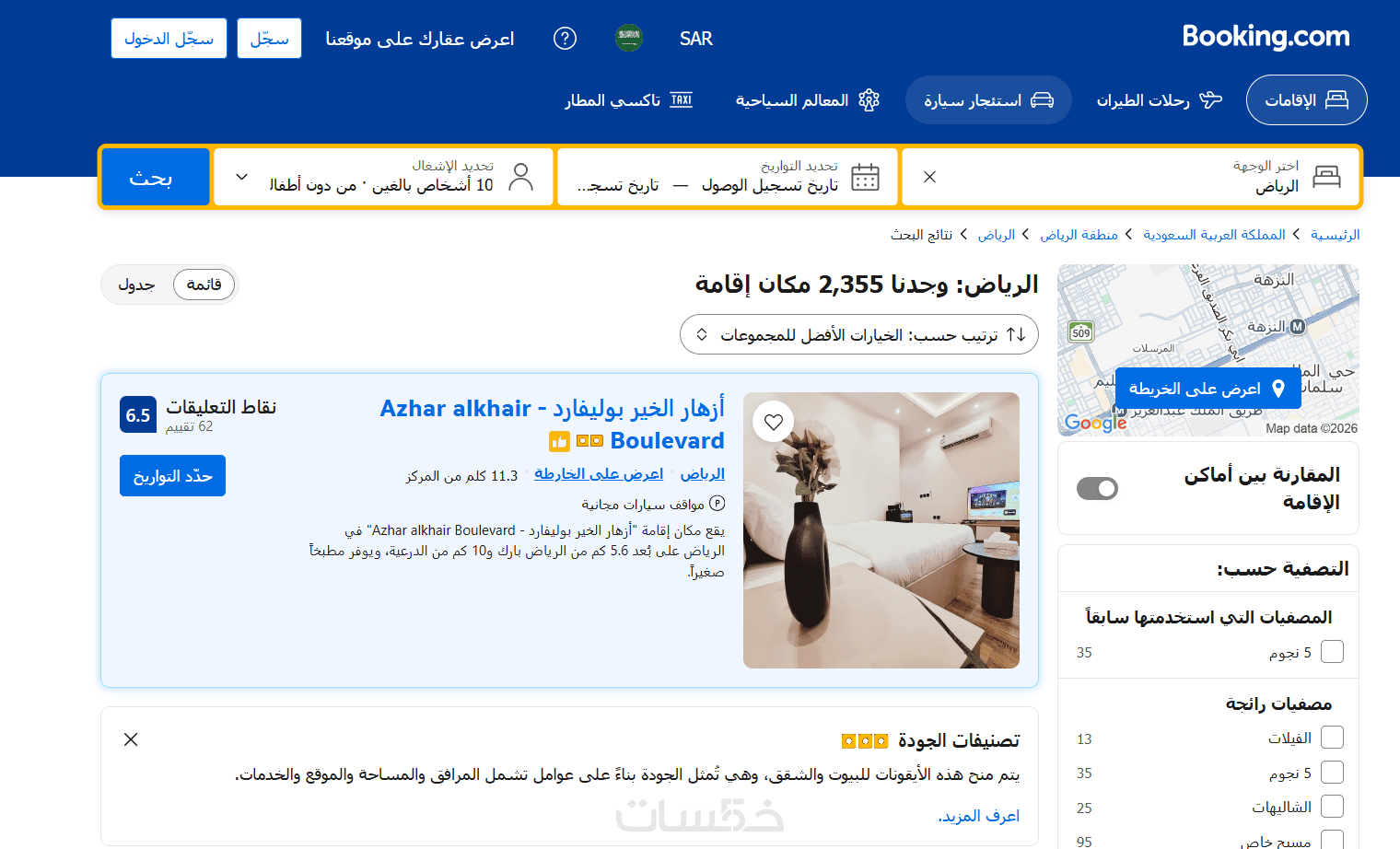This screenshot has height=849, width=1400.
Task: Click the 62 تقييم review count
Action: coord(189,426)
